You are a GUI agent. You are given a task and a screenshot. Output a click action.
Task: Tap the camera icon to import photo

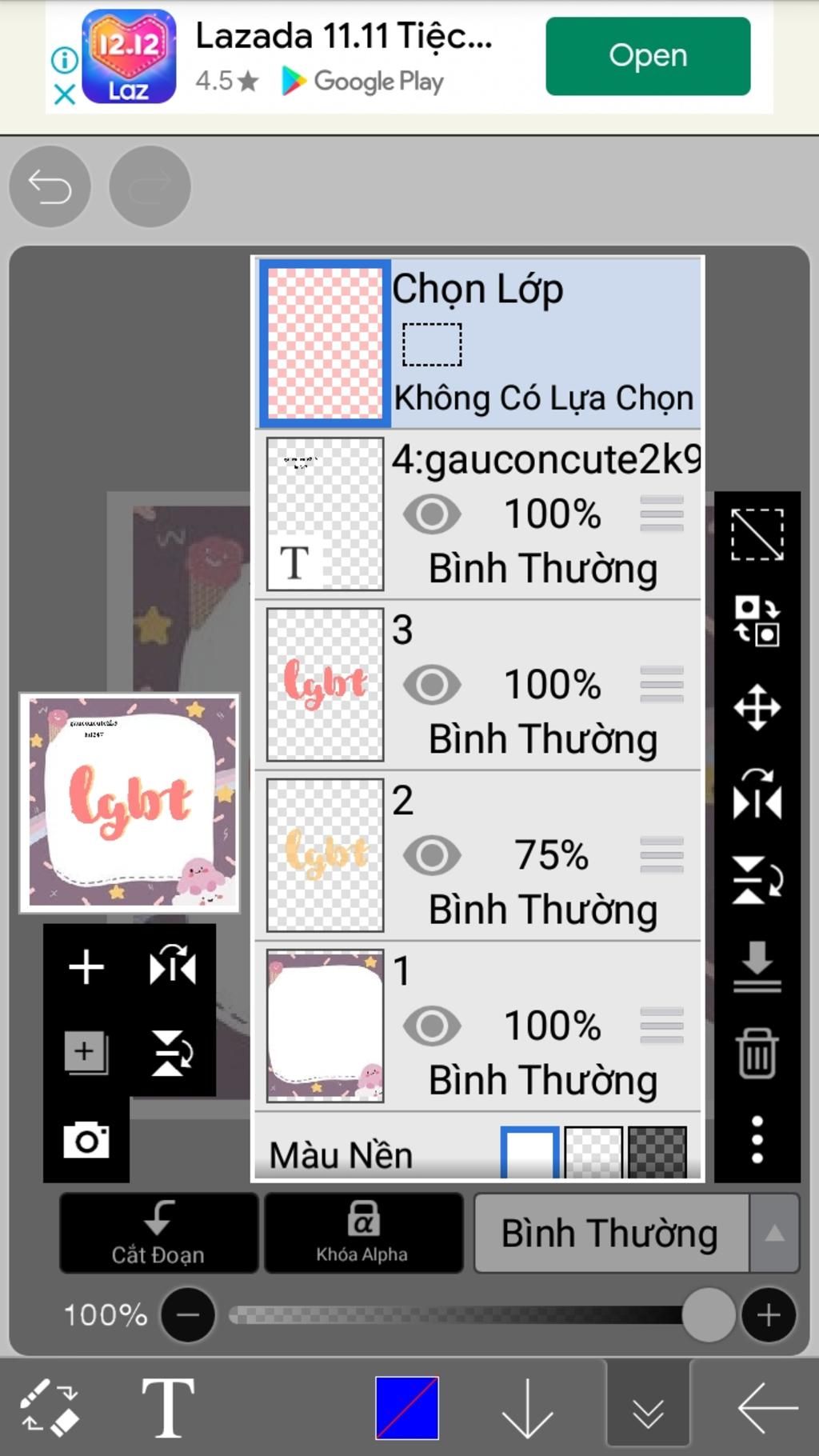pyautogui.click(x=86, y=1139)
